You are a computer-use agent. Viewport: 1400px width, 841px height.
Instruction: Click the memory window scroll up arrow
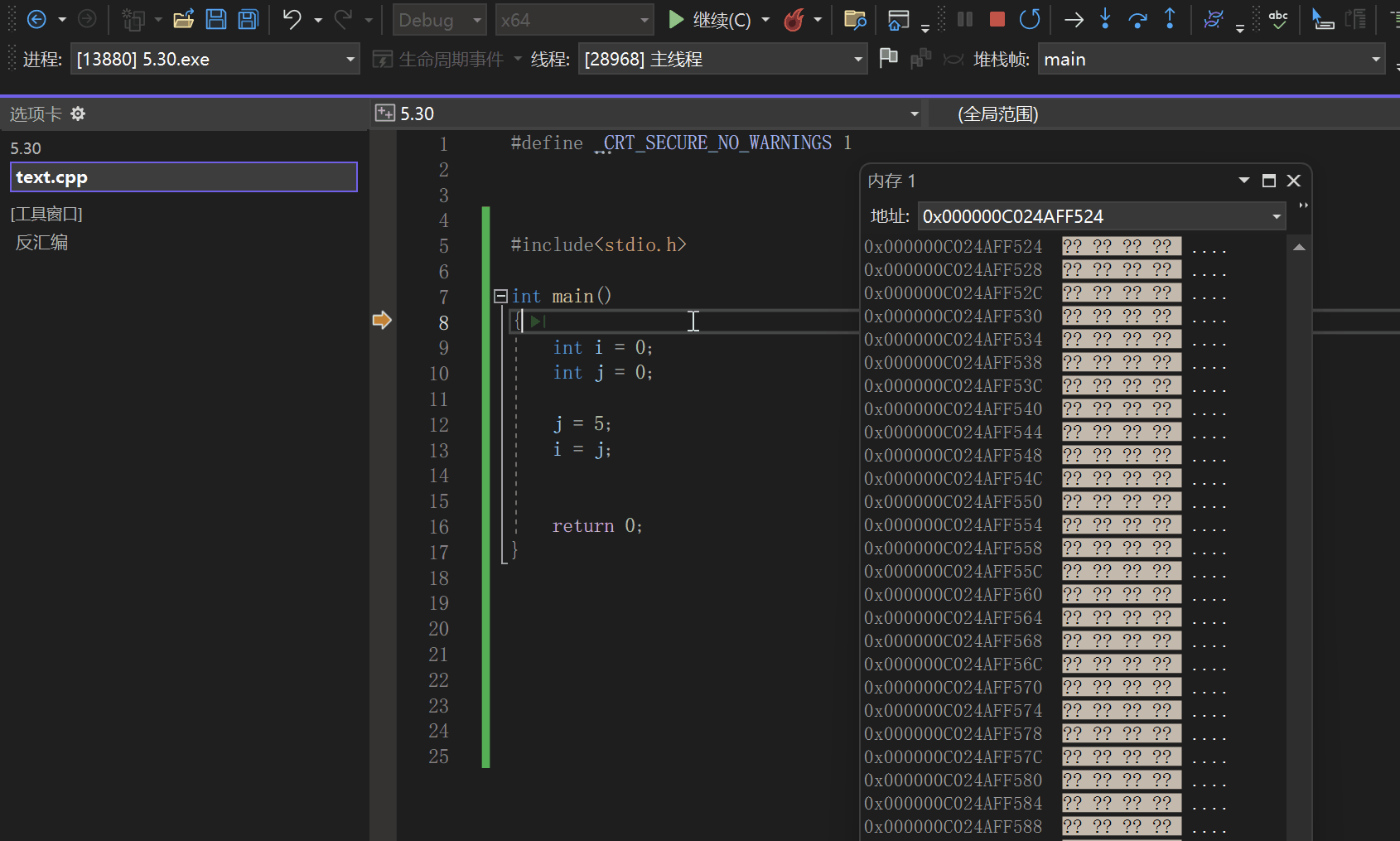[1299, 247]
